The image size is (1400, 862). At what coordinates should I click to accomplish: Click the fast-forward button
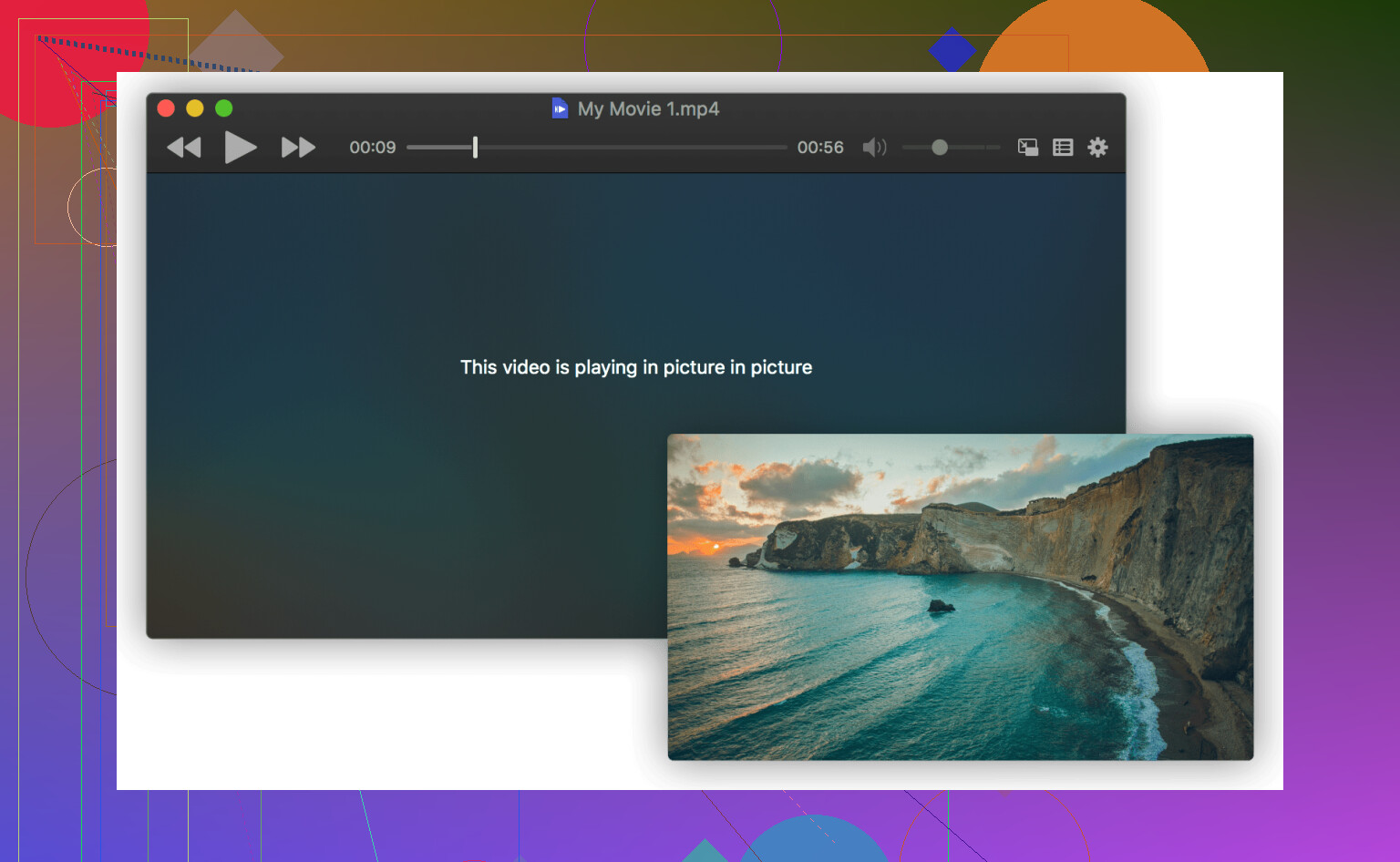[298, 148]
